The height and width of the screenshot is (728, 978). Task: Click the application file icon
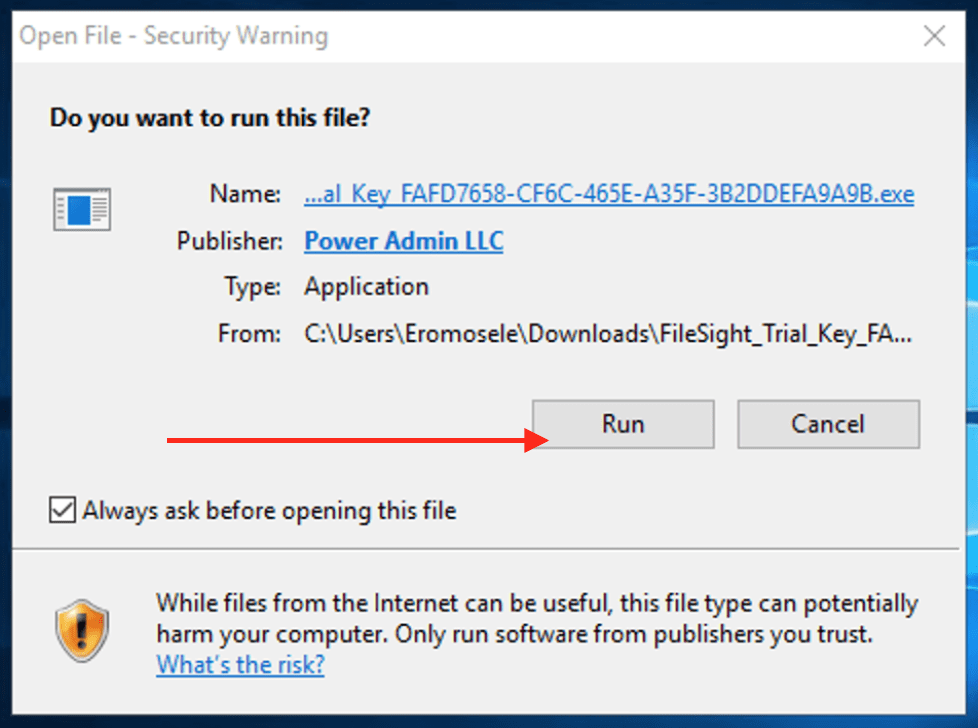pos(81,209)
